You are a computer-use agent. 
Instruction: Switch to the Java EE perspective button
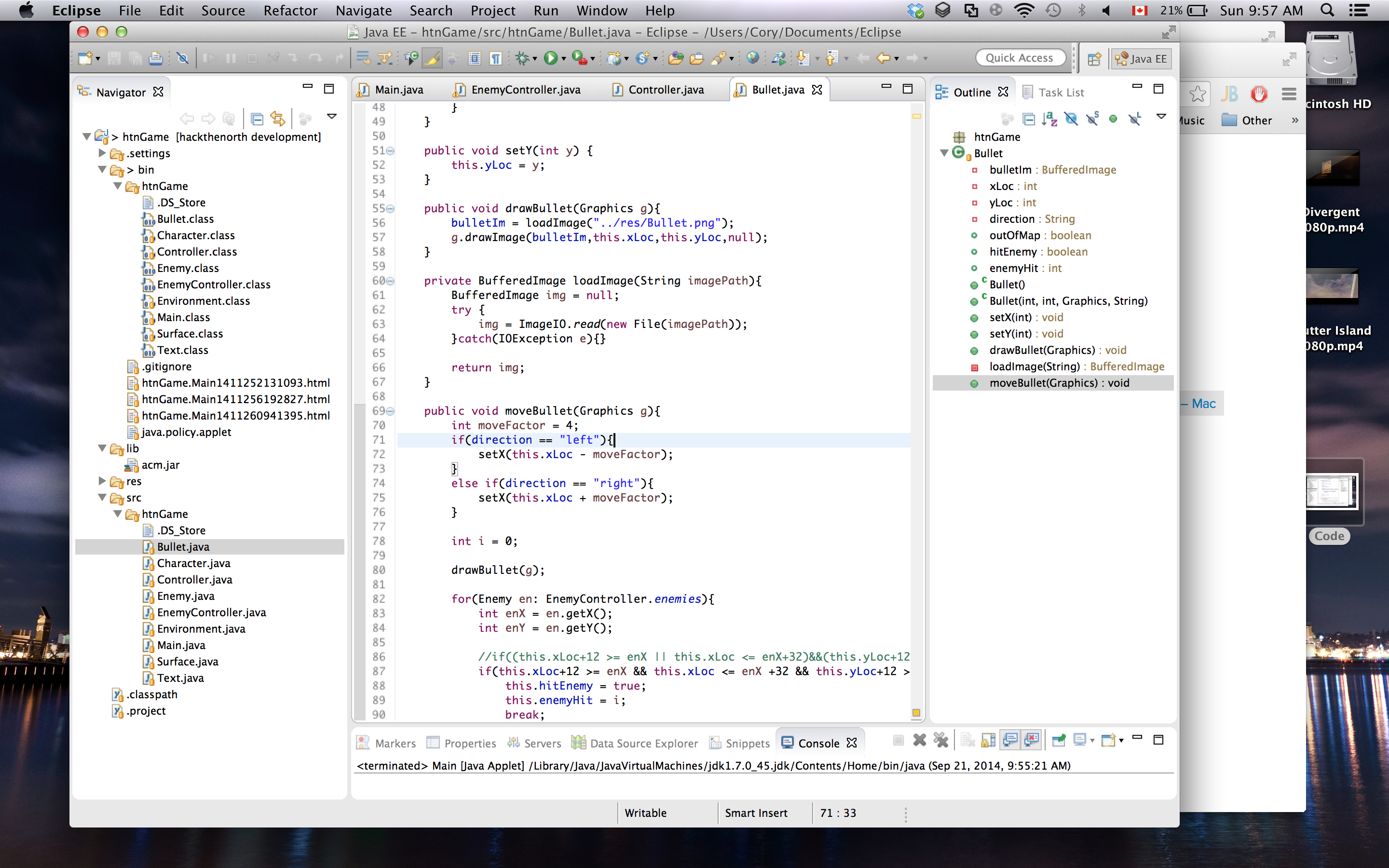(1141, 58)
